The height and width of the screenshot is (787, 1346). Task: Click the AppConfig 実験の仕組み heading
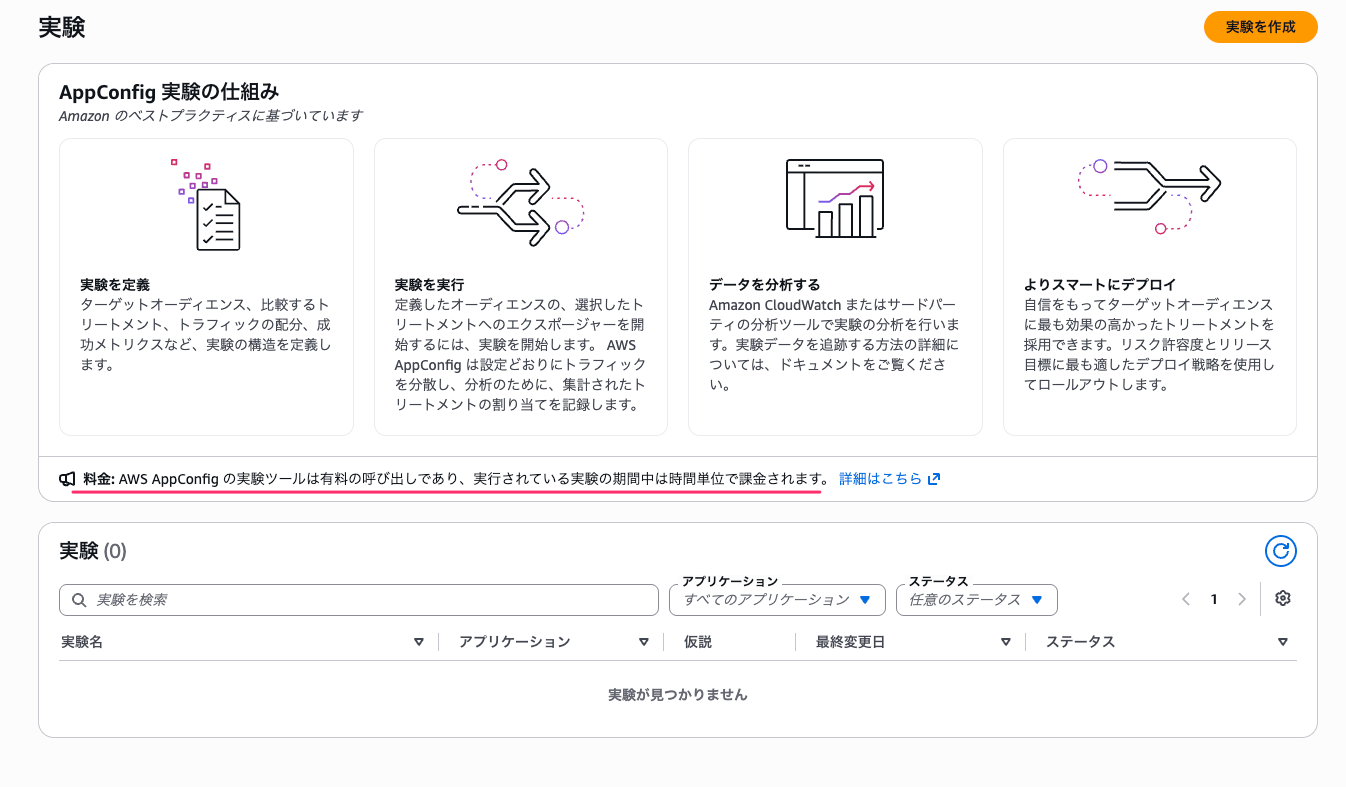tap(169, 92)
